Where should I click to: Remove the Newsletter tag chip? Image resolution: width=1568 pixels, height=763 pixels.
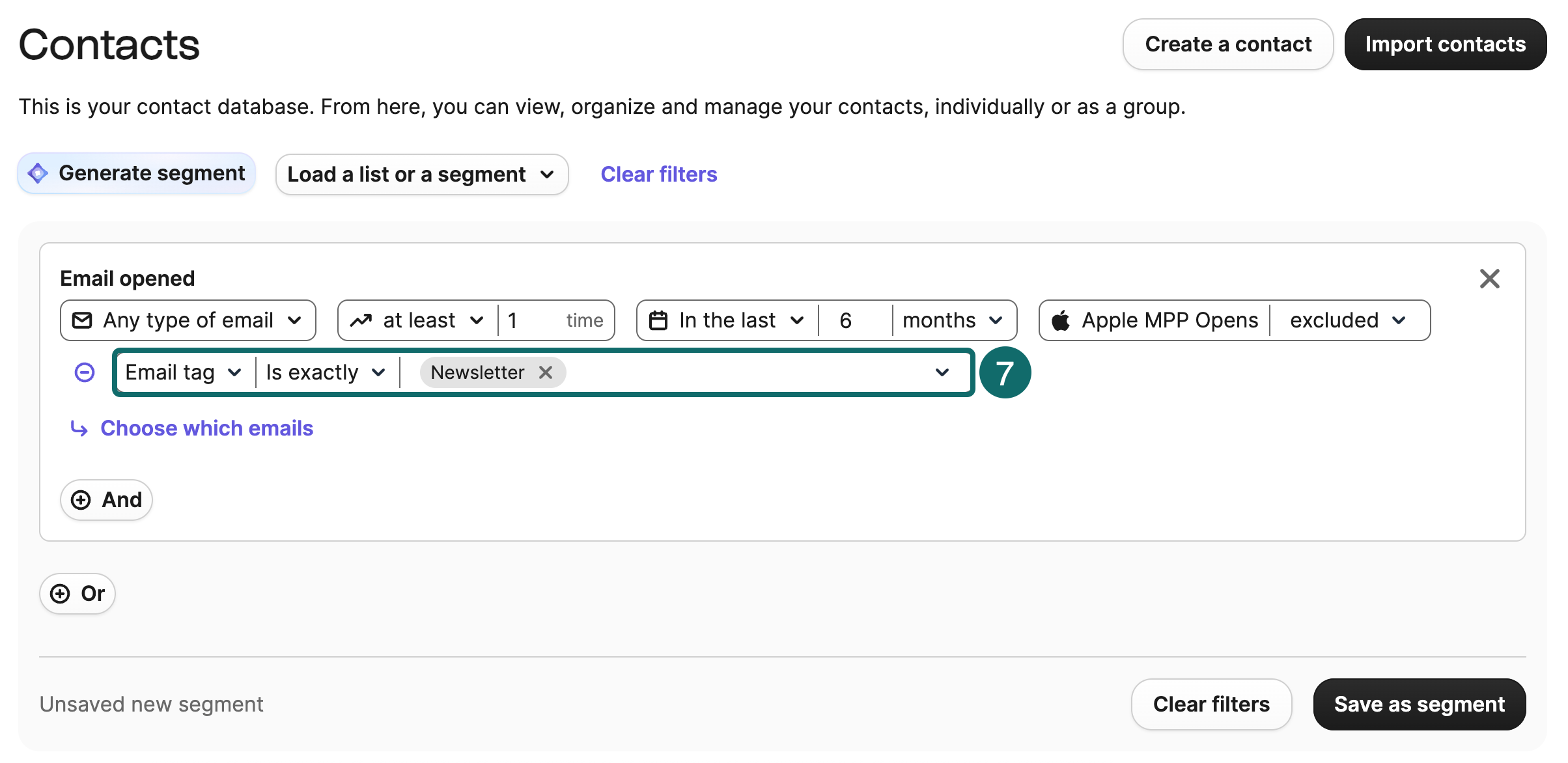pos(546,372)
